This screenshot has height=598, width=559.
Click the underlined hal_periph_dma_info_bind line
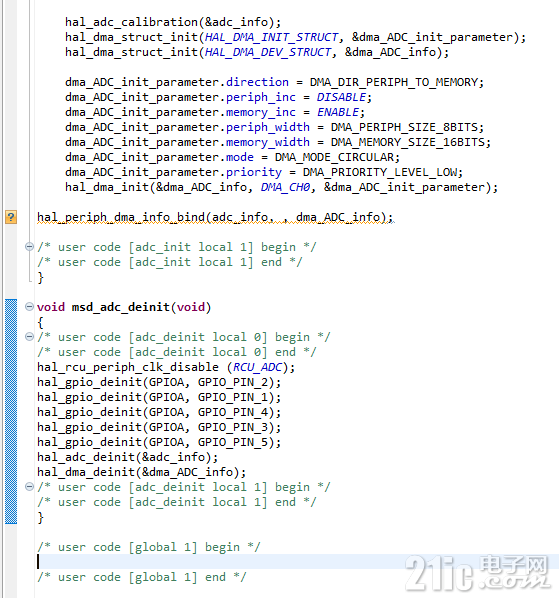coord(215,217)
